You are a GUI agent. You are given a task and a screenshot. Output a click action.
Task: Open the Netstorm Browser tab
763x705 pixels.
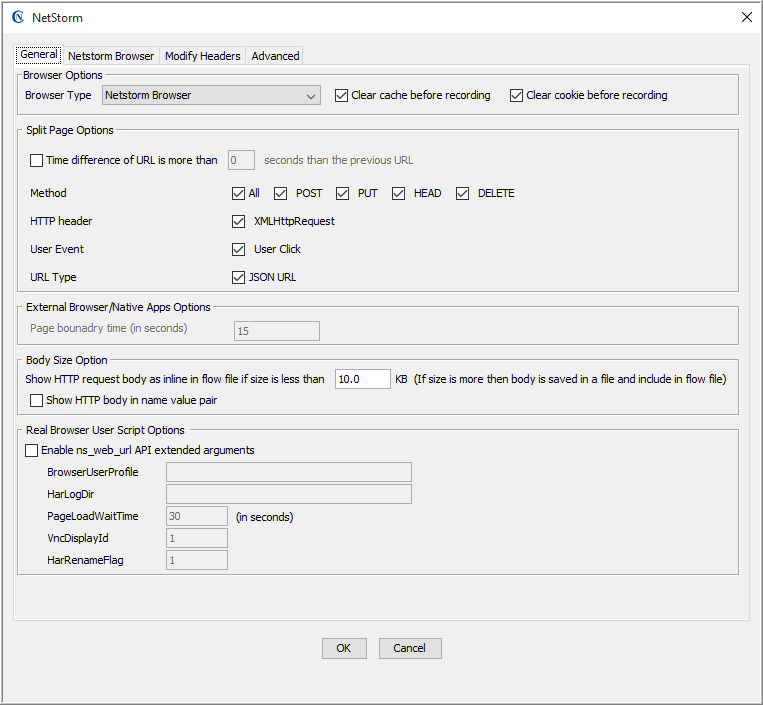(111, 56)
